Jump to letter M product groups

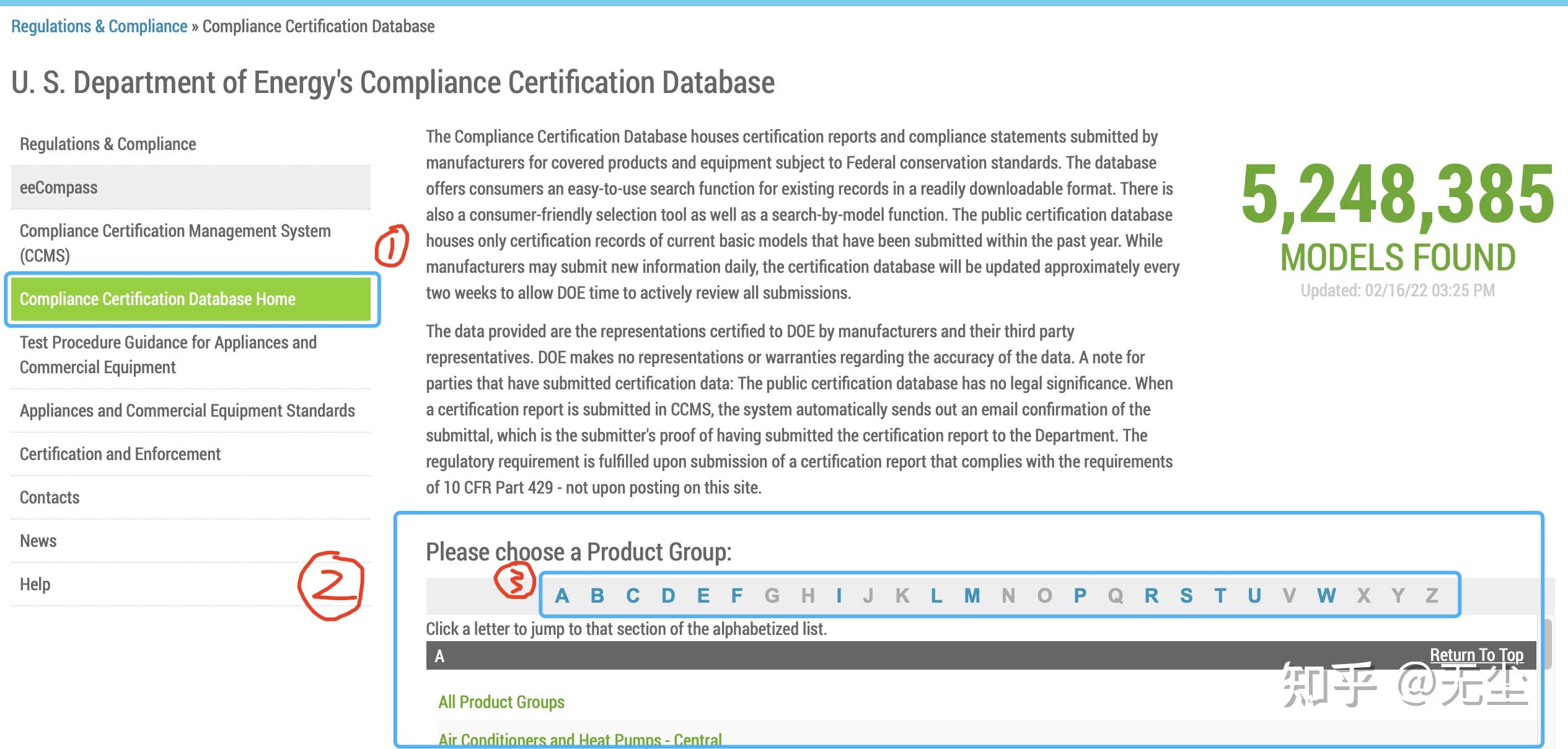(x=972, y=595)
